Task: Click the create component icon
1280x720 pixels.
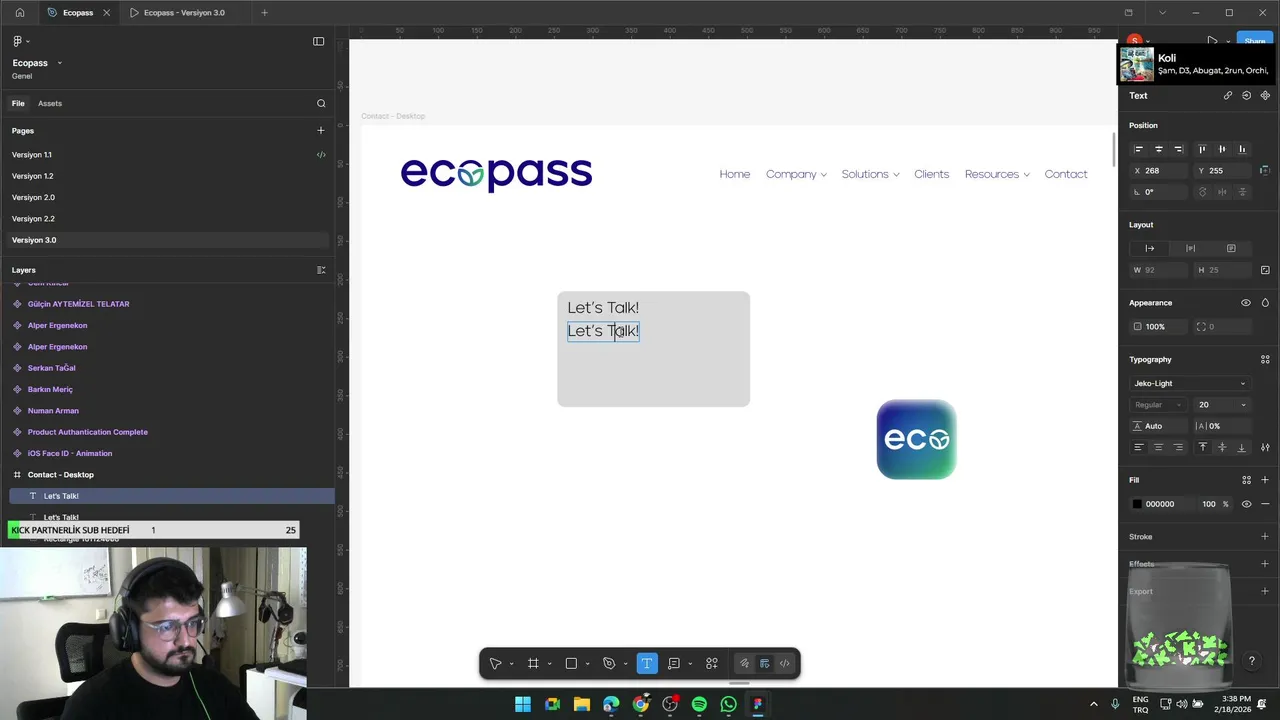Action: (x=1265, y=95)
